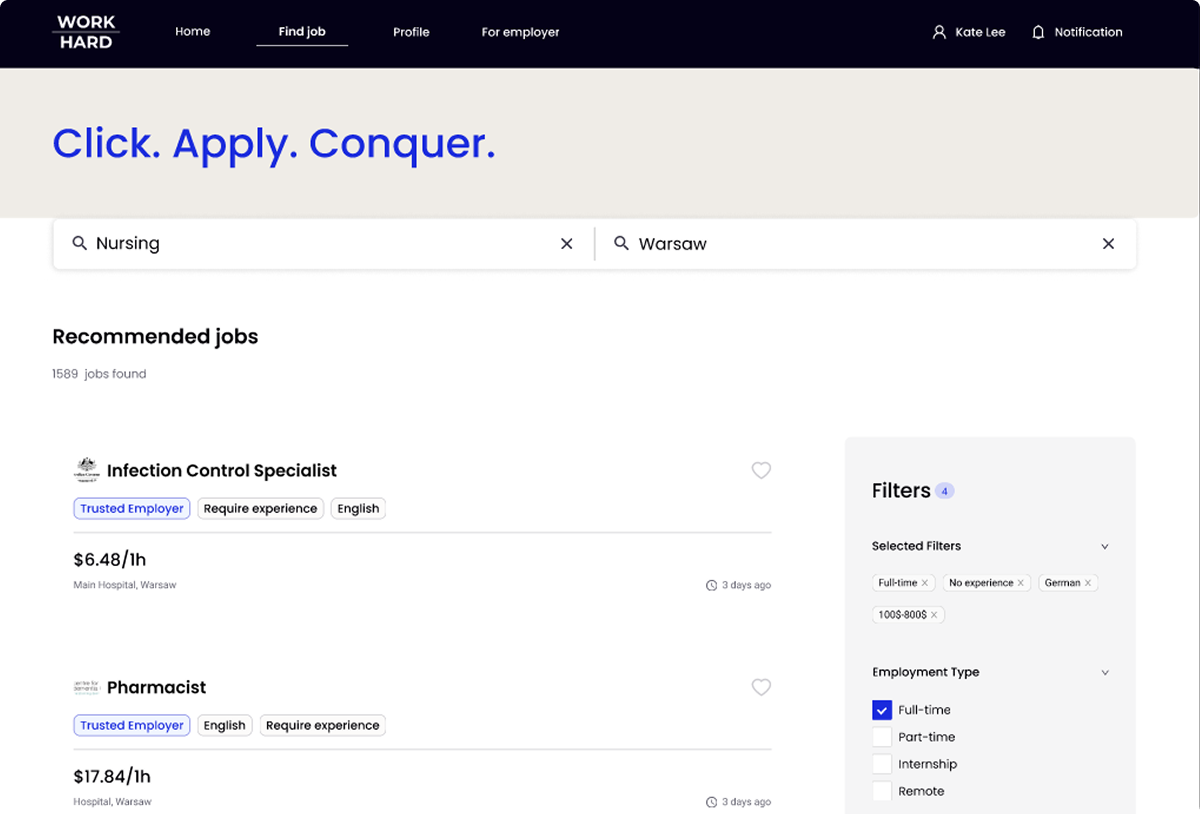Click the WORK HARD logo
Screen dimensions: 1200x814
86,32
